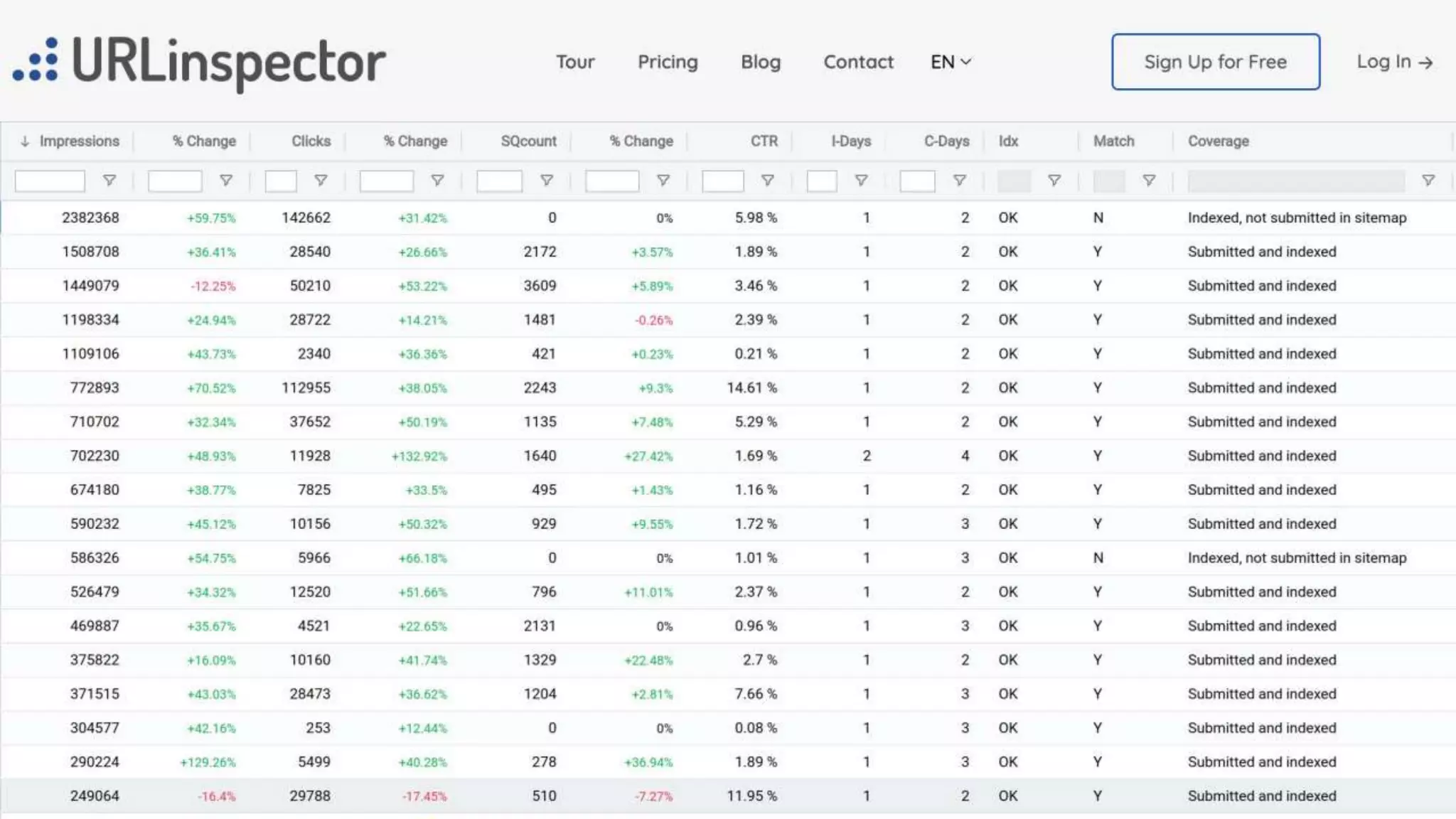
Task: Click the filter funnel icon under Clicks
Action: (321, 181)
